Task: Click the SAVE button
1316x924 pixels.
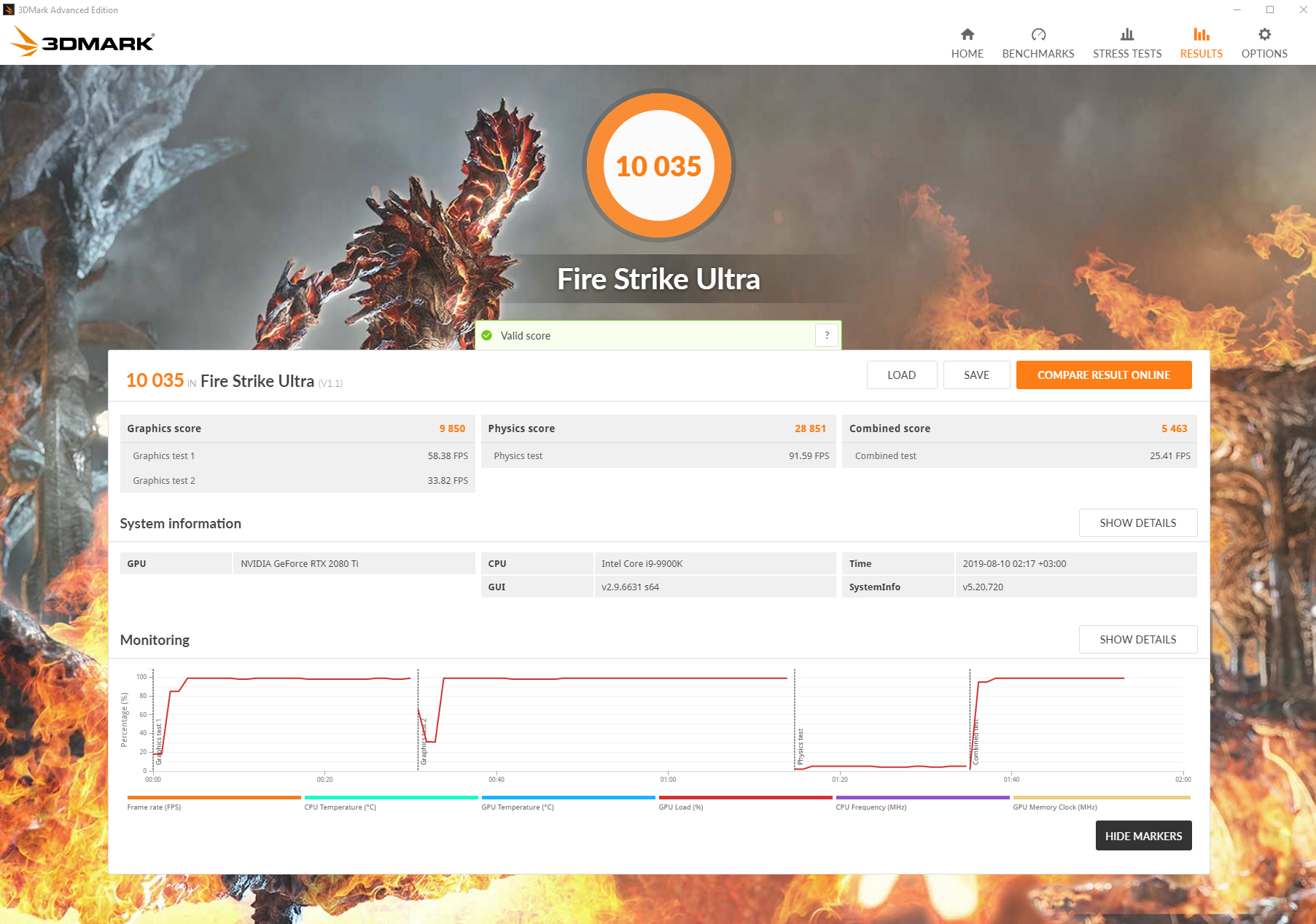Action: tap(977, 375)
